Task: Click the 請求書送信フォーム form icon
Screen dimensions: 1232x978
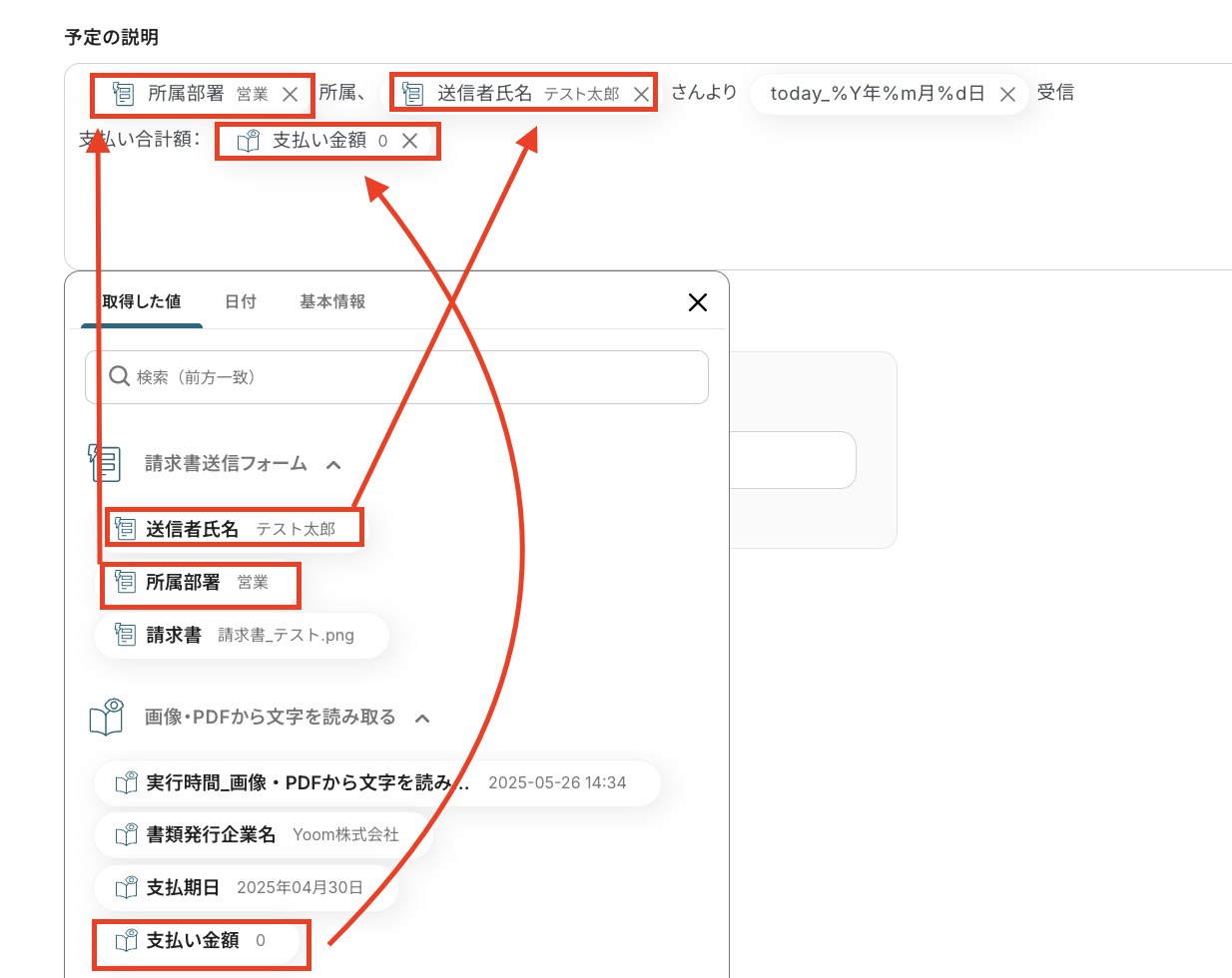Action: 106,463
